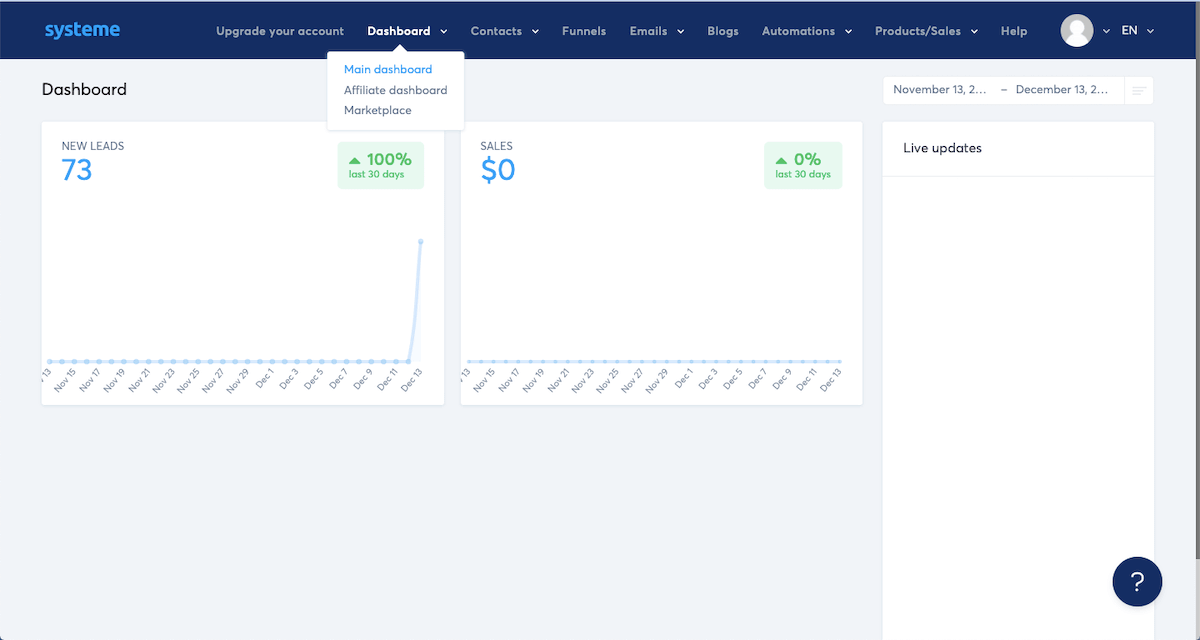1200x640 pixels.
Task: Click the start date November 13 field
Action: point(940,90)
